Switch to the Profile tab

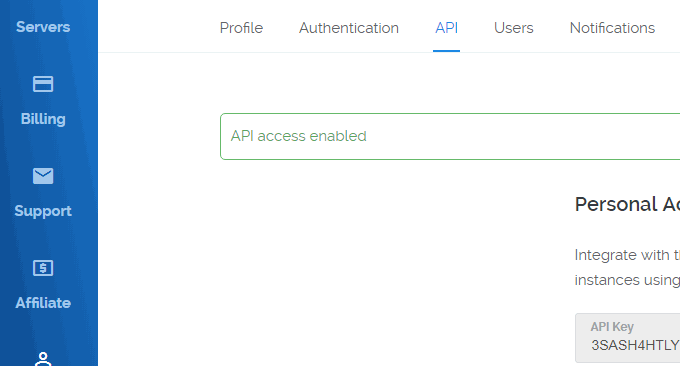(241, 28)
